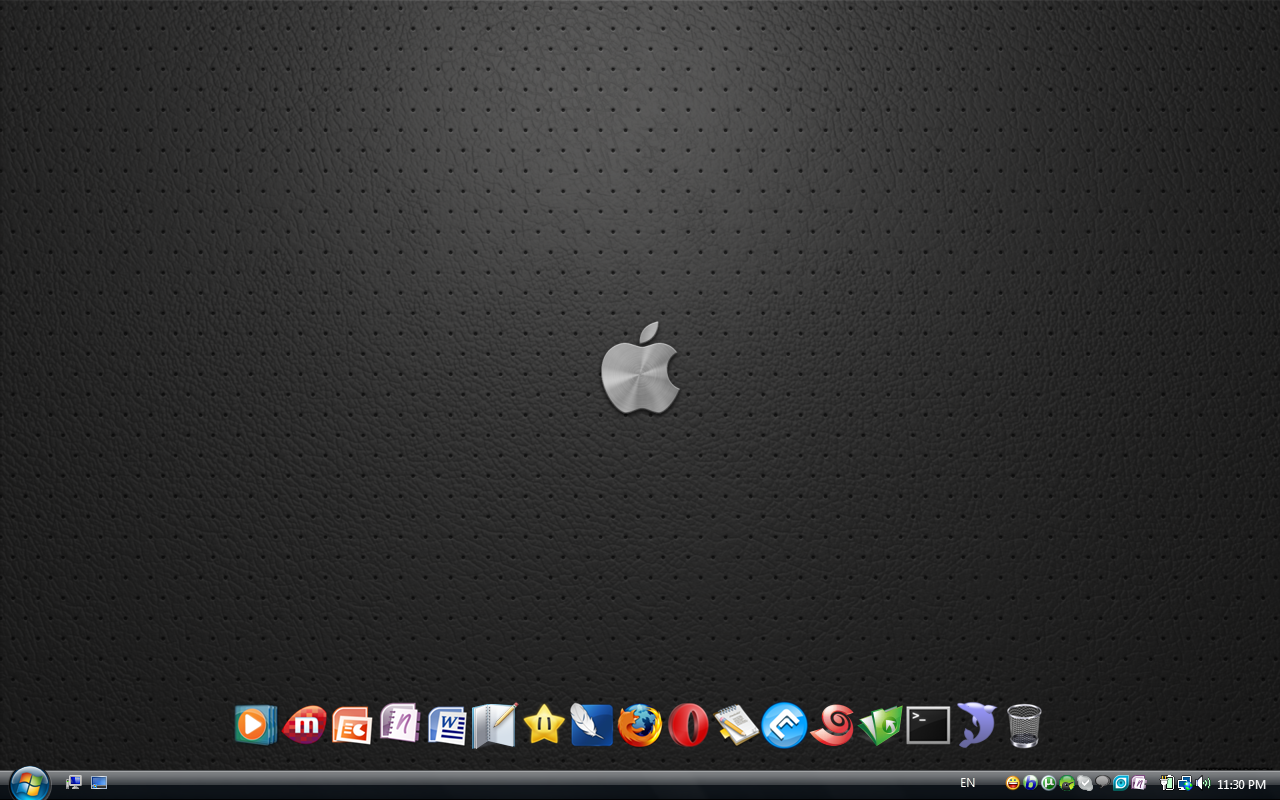Screen dimensions: 1280x800
Task: Click the battery power tray icon
Action: (x=1167, y=783)
